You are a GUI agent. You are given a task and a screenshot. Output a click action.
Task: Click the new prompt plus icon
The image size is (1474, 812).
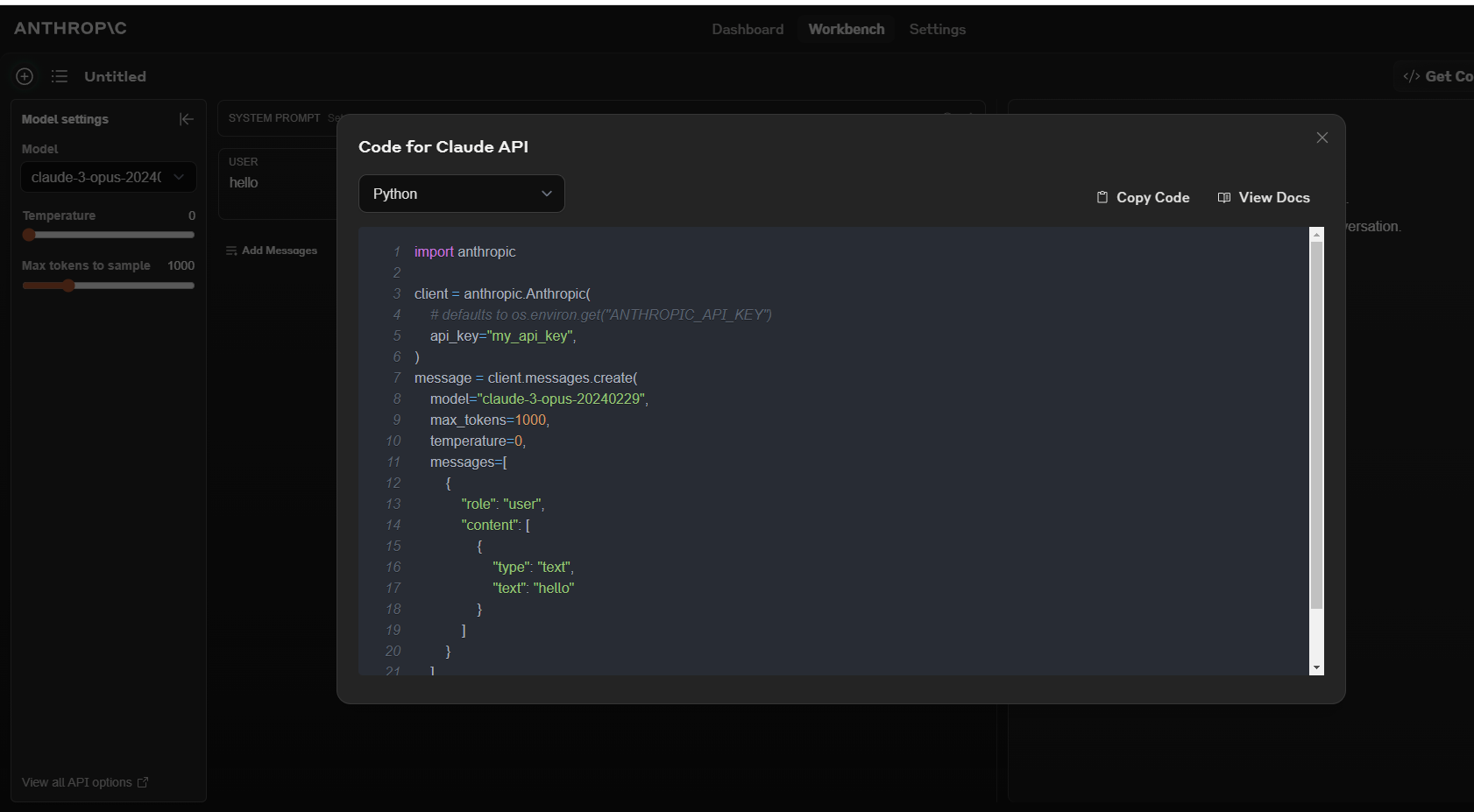[x=25, y=76]
